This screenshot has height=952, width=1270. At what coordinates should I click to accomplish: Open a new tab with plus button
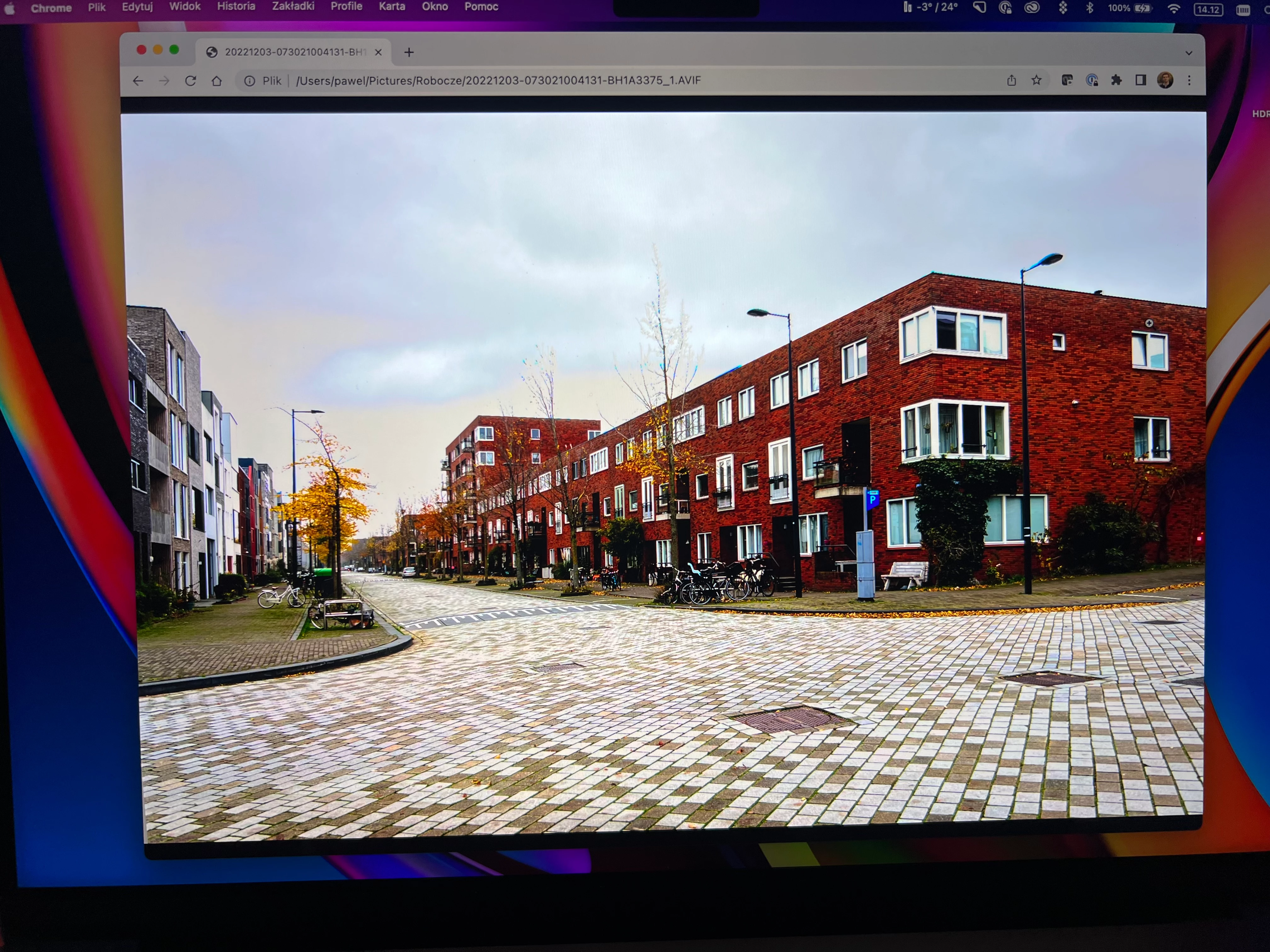409,52
